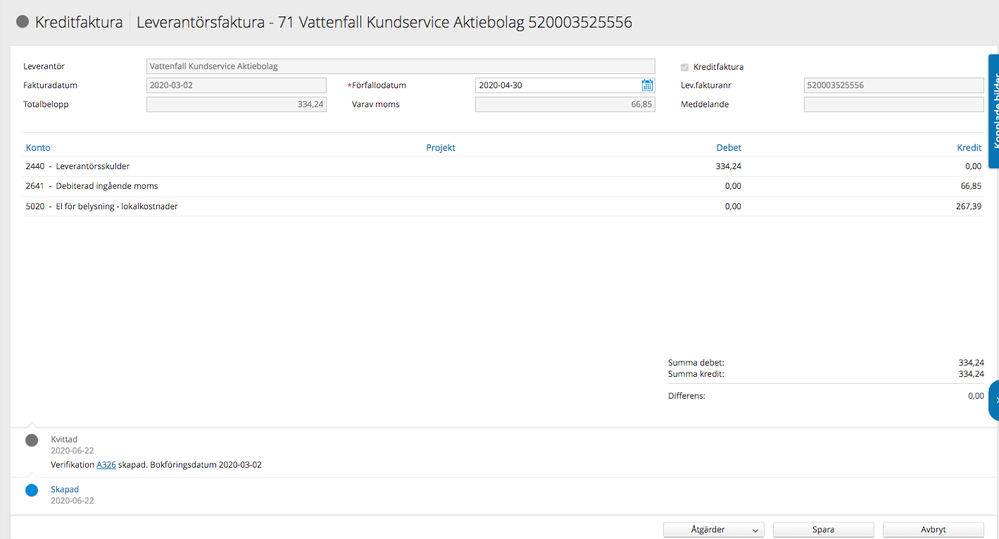The height and width of the screenshot is (539, 999).
Task: Click the blue Skapad timeline dot
Action: click(31, 490)
